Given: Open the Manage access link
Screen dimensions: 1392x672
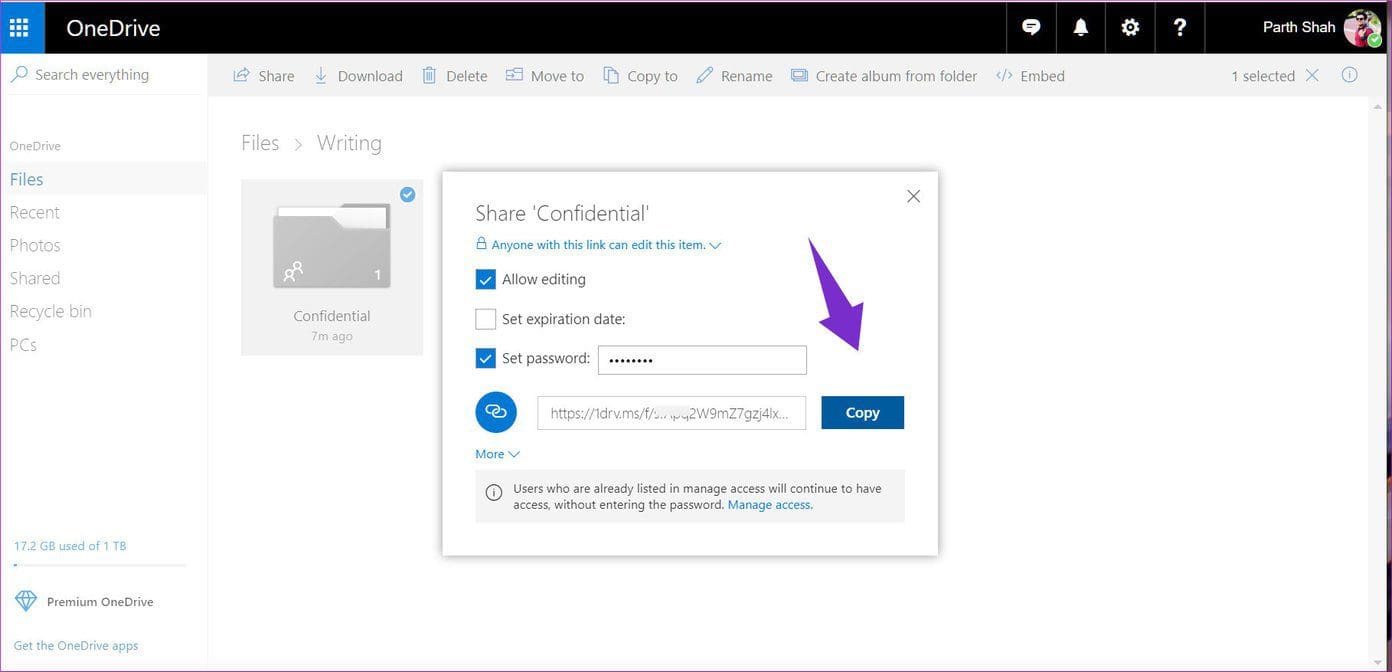Looking at the screenshot, I should point(769,505).
